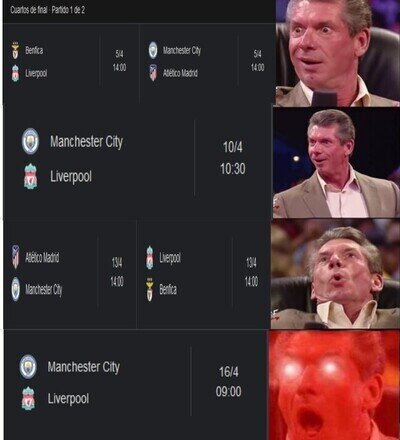Click the Manchester City crest in the 5/4 match
Screen dimensions: 400x440
[153, 50]
